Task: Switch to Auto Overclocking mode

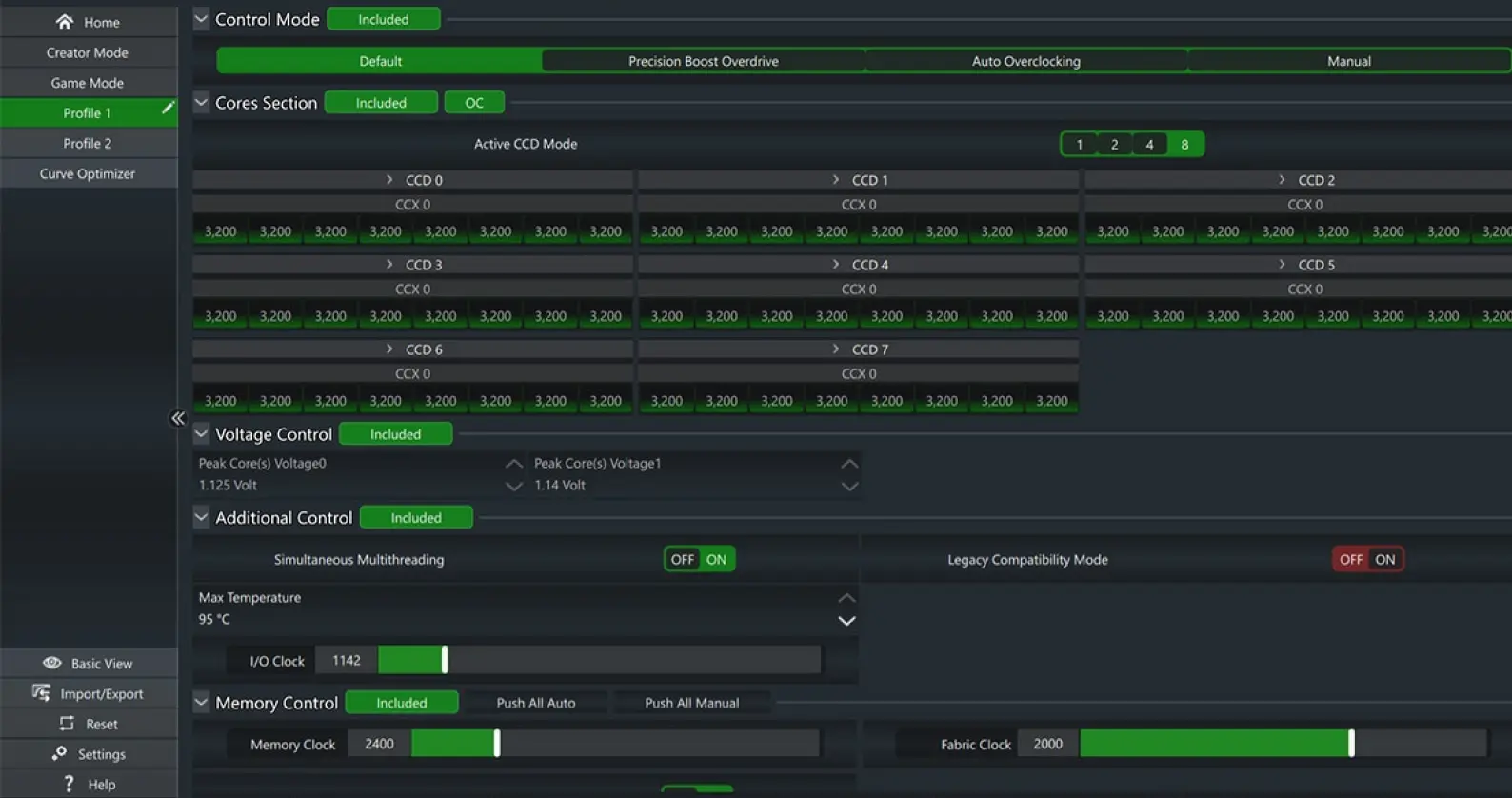Action: pos(1026,61)
